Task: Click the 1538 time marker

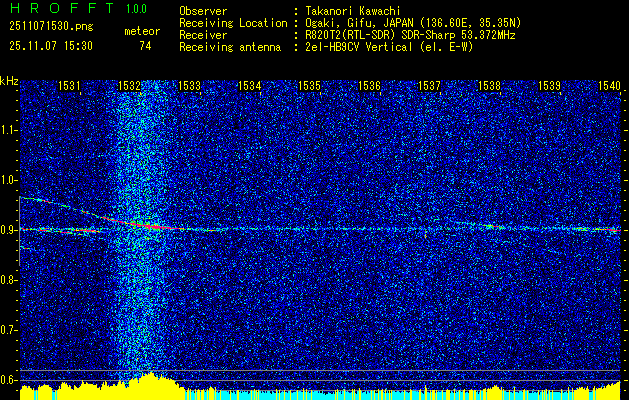Action: pyautogui.click(x=489, y=85)
